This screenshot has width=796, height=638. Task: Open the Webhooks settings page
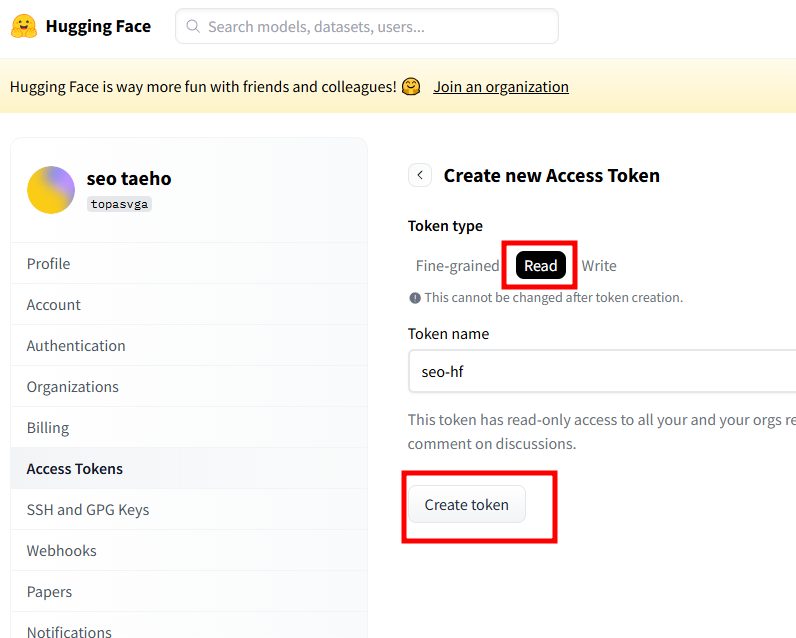coord(61,551)
